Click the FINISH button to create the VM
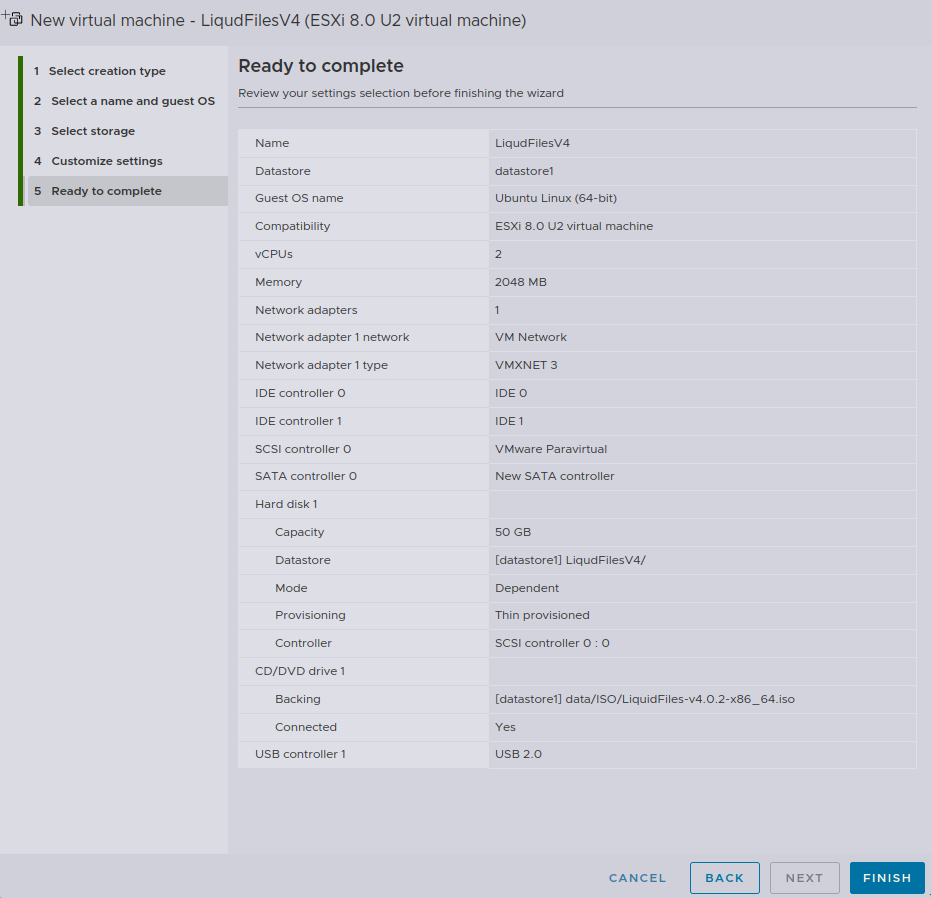The width and height of the screenshot is (932, 898). [886, 877]
